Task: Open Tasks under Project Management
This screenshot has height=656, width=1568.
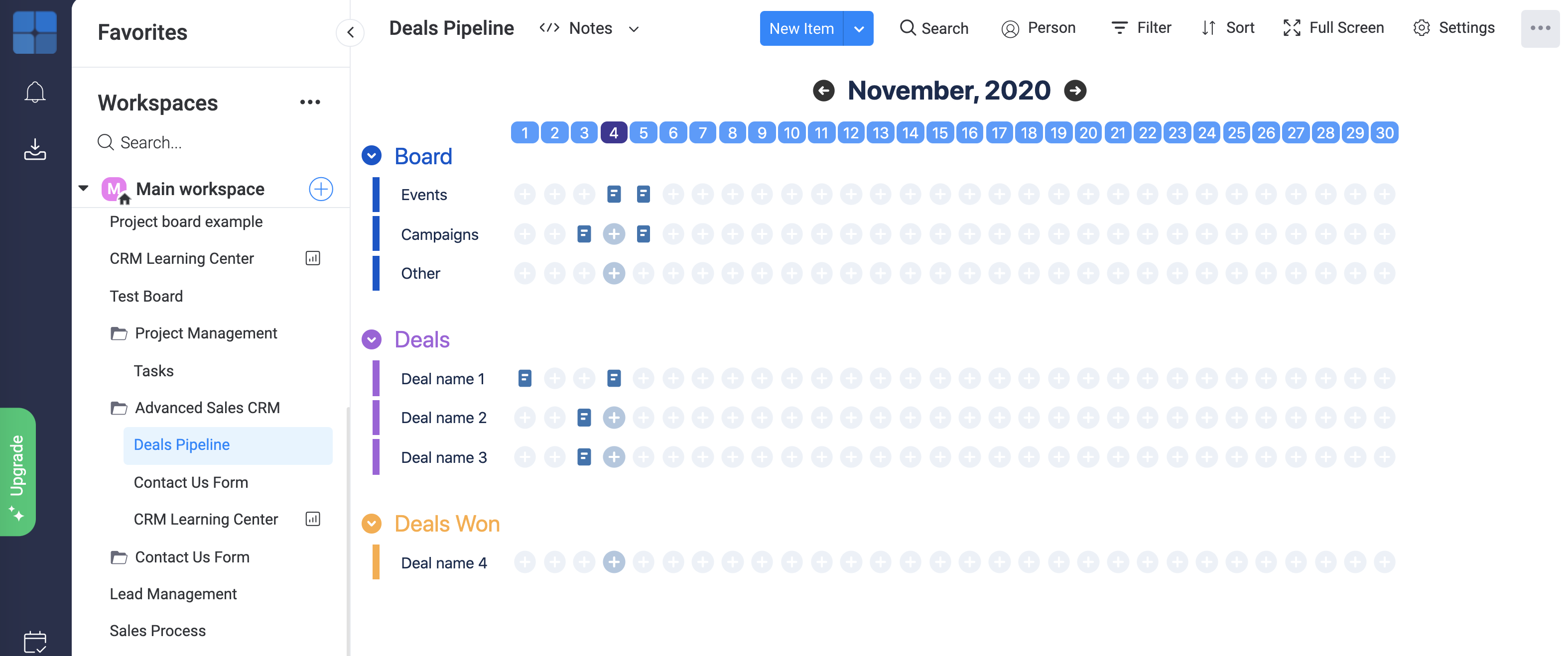Action: tap(155, 370)
